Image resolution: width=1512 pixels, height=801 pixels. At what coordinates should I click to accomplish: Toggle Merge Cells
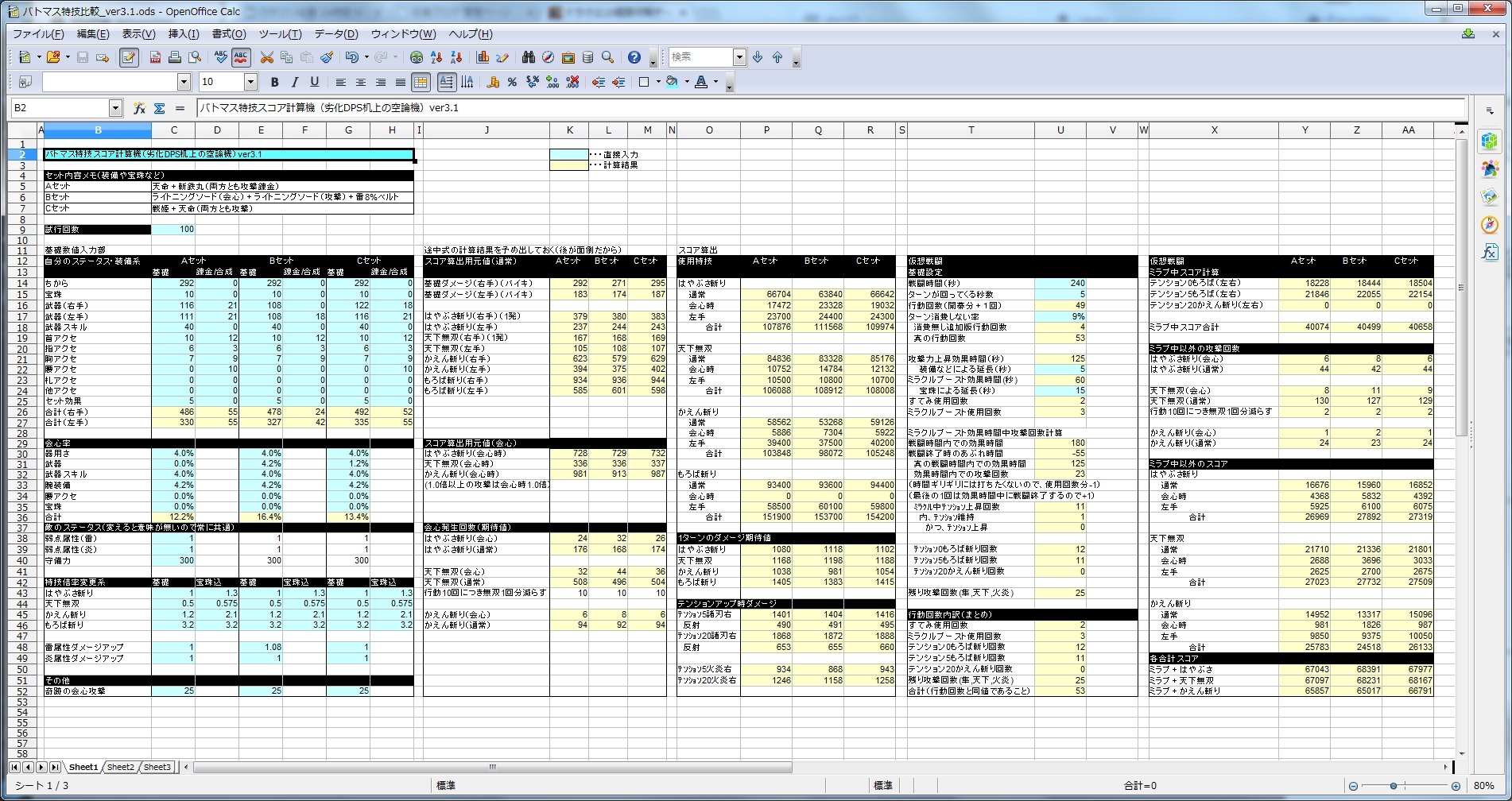pyautogui.click(x=421, y=82)
